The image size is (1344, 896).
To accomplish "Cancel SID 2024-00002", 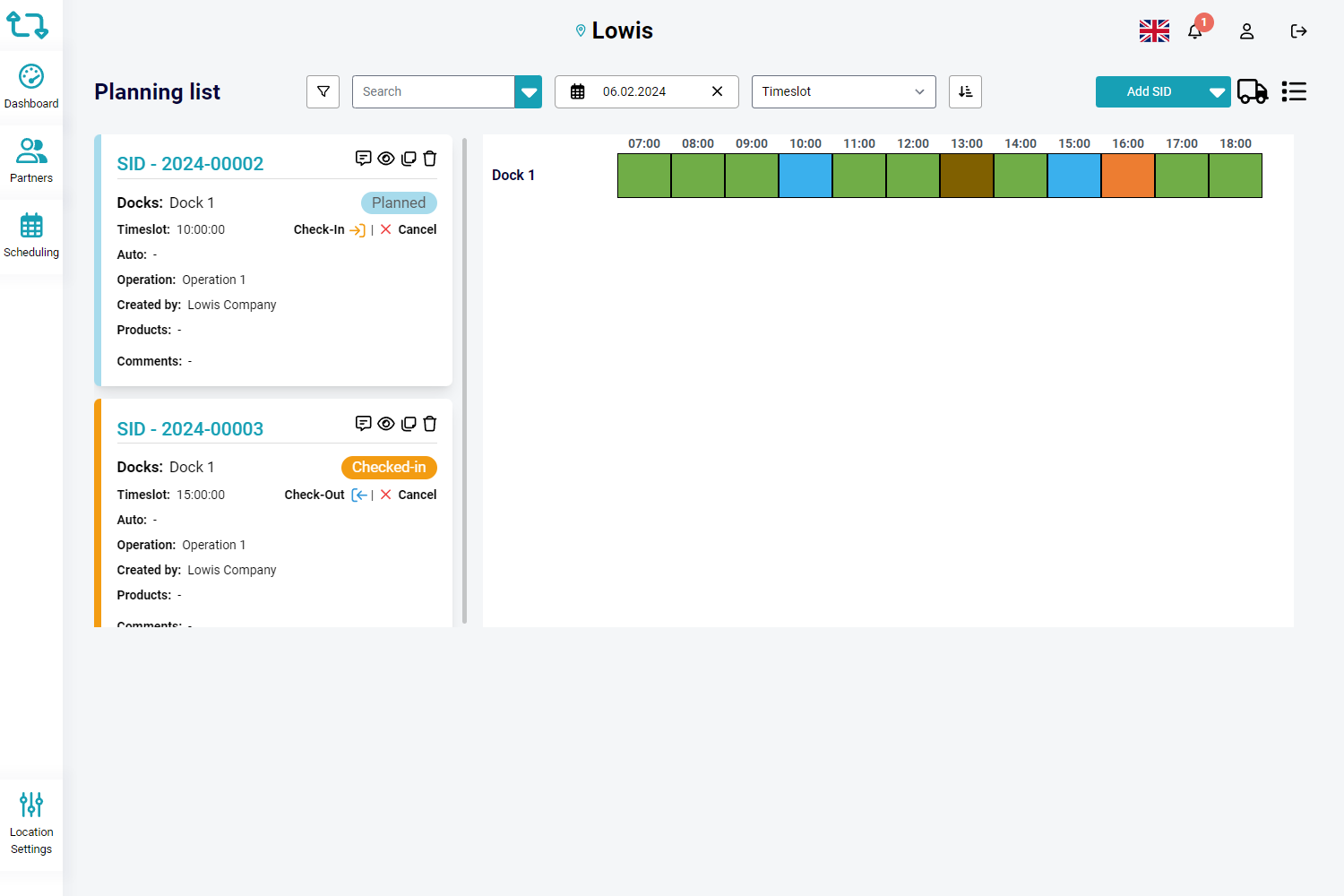I will [x=409, y=230].
